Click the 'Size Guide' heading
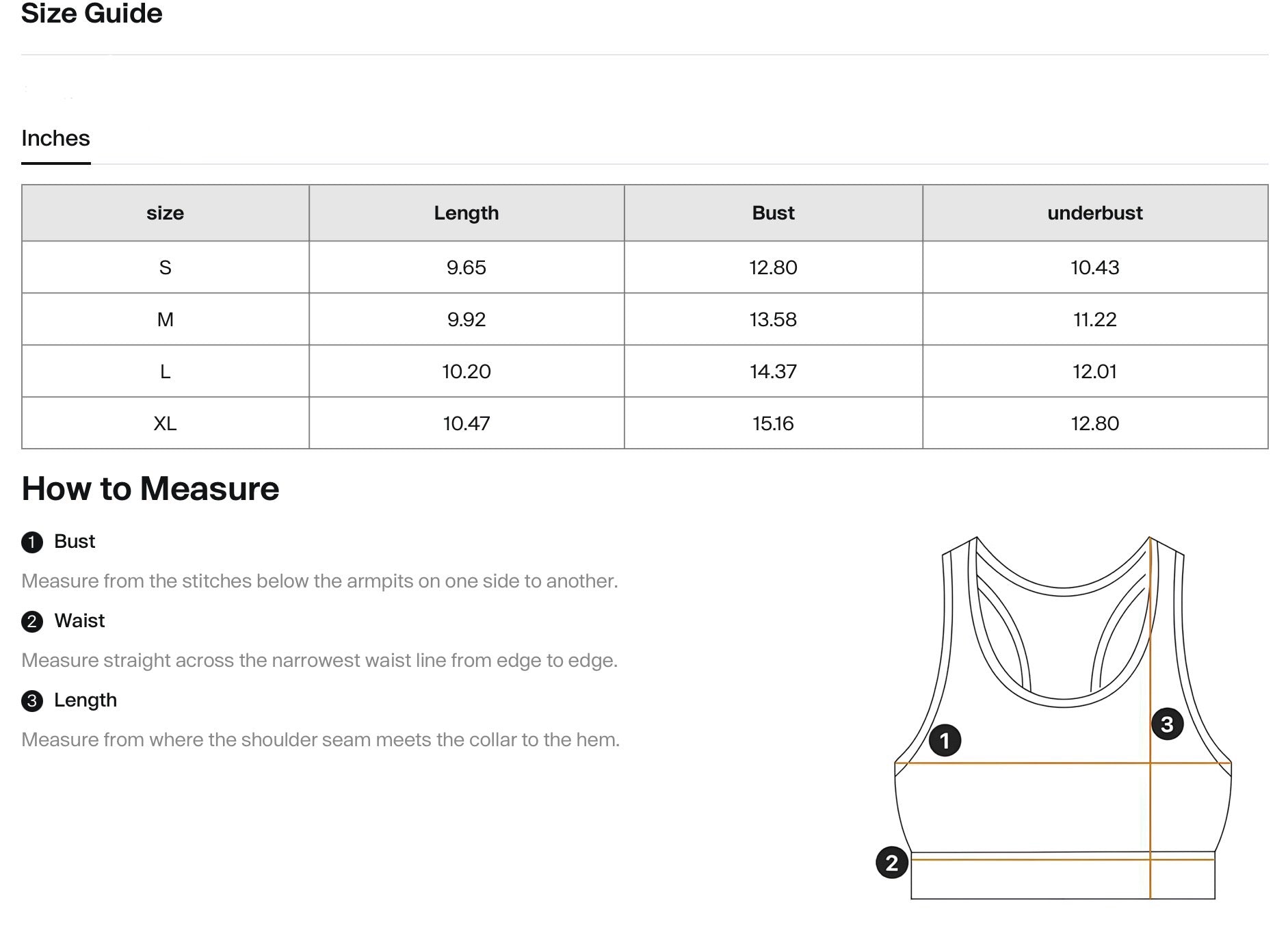This screenshot has height=948, width=1288. pos(92,14)
